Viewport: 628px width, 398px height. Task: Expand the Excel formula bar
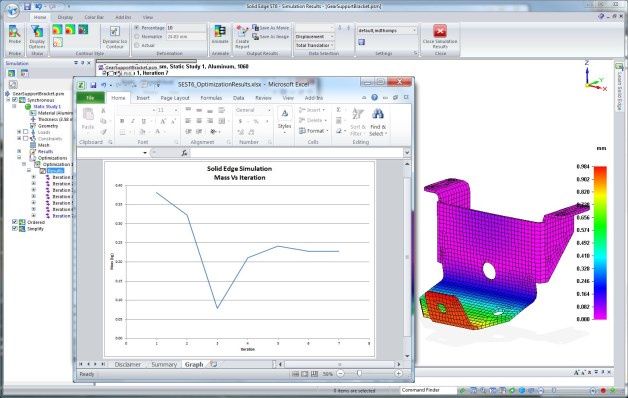point(407,153)
